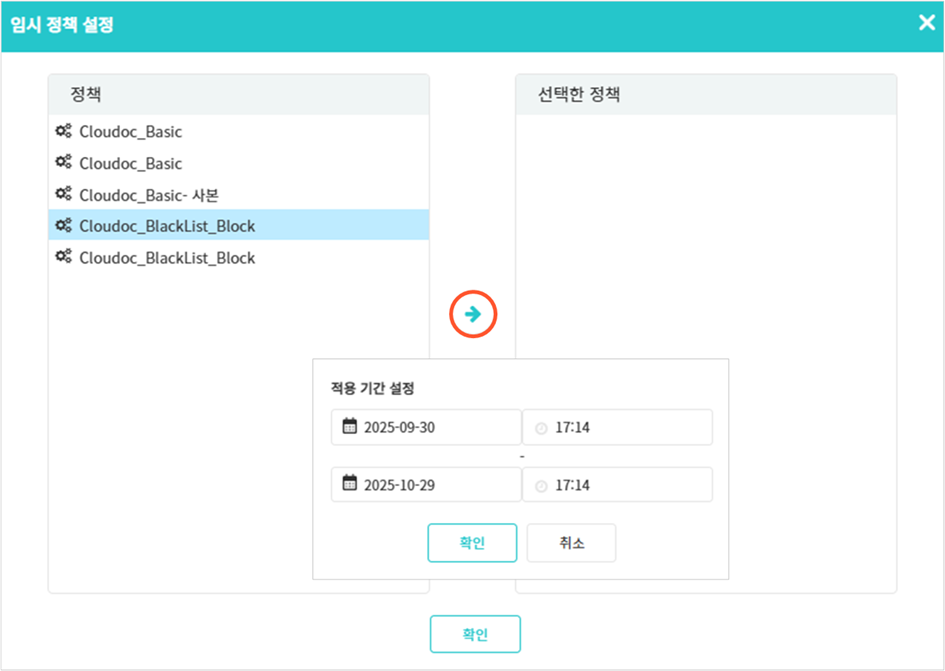Close the 임시 정책 설정 dialog
This screenshot has height=671, width=945.
pos(926,23)
